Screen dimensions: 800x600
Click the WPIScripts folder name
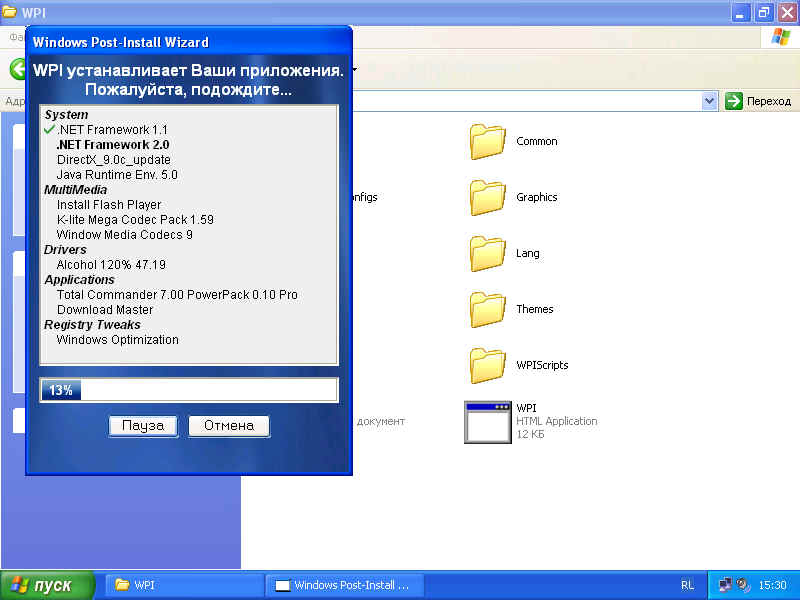[542, 365]
